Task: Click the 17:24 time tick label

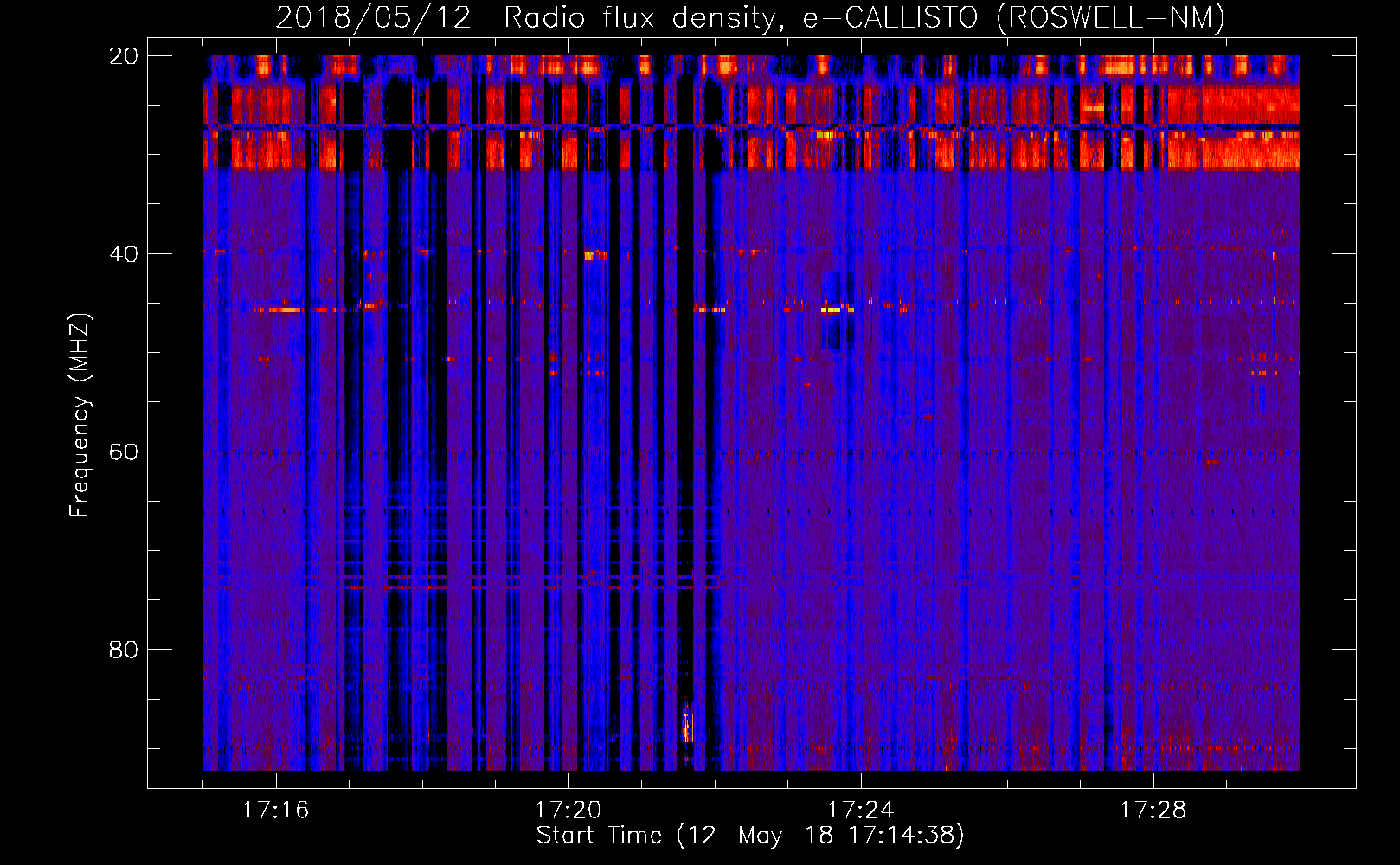Action: point(860,811)
